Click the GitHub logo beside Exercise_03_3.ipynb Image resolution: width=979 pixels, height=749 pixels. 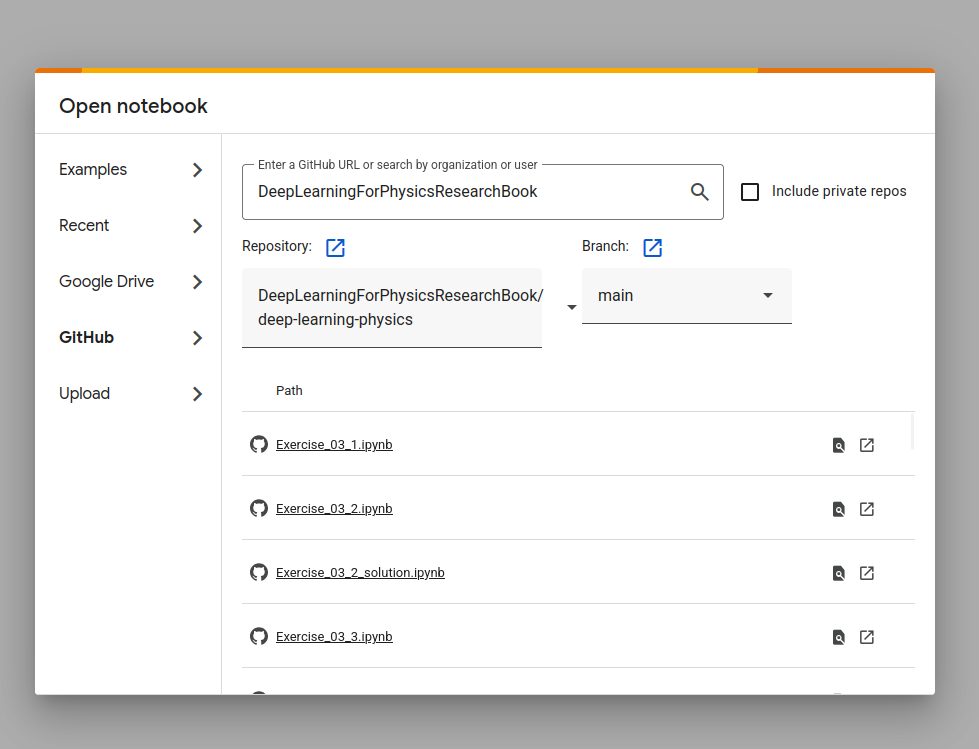(x=258, y=637)
